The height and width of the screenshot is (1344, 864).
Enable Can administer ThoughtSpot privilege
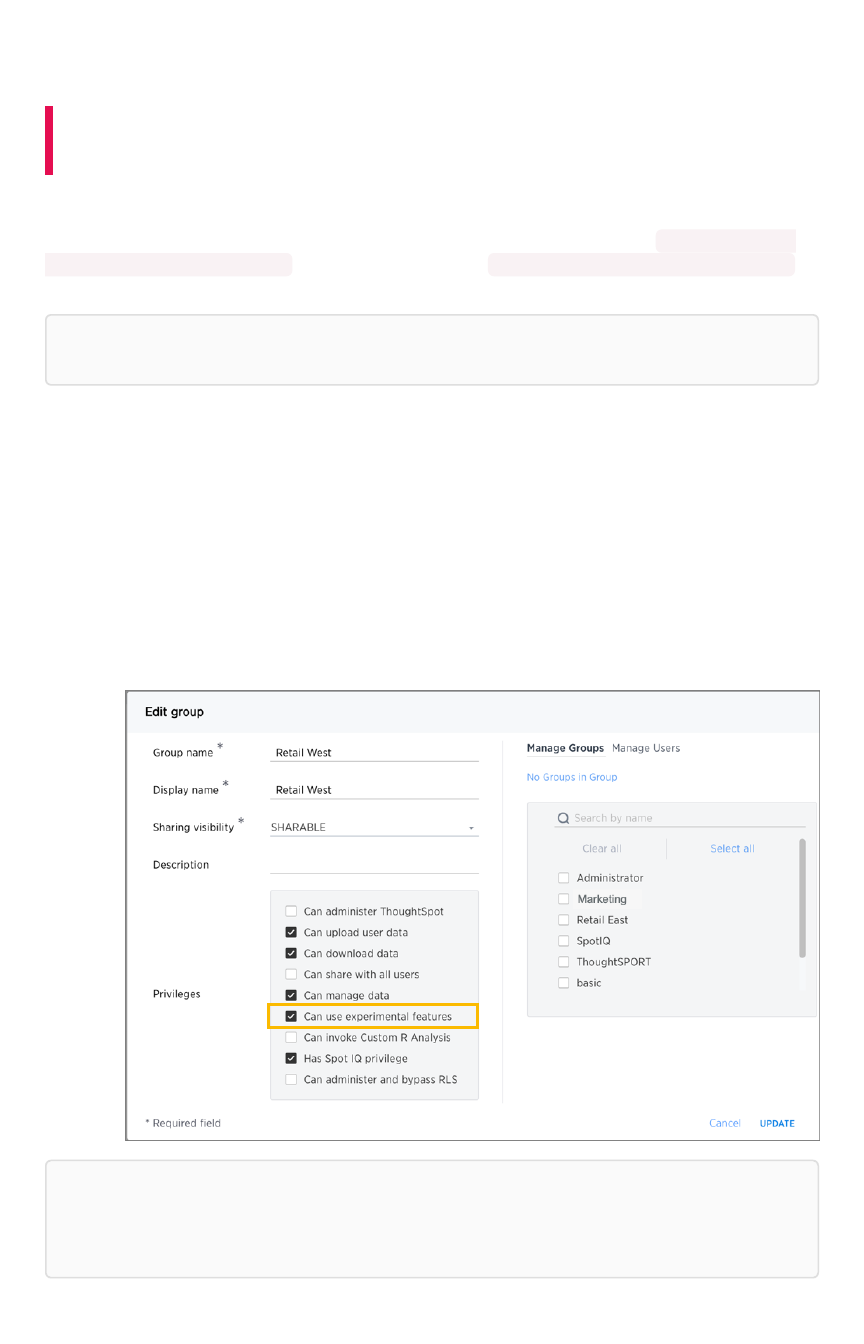tap(291, 912)
